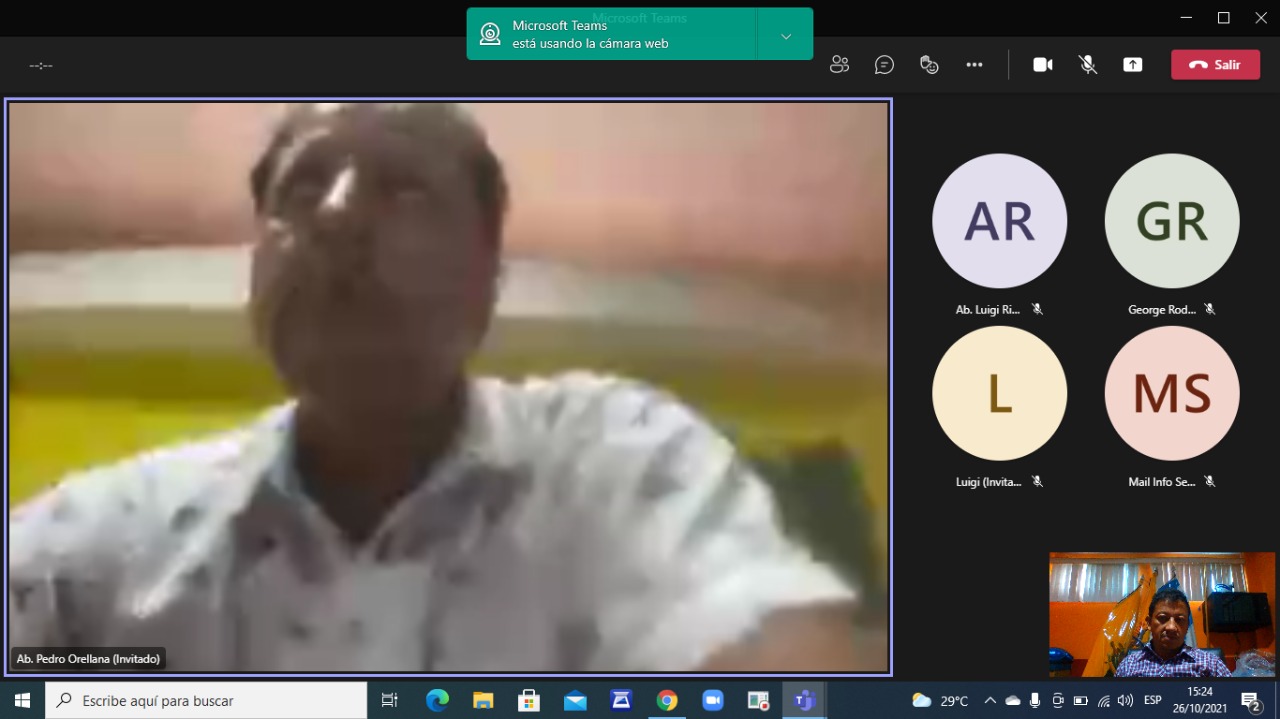
Task: Open Microsoft Edge from the taskbar
Action: coord(437,701)
